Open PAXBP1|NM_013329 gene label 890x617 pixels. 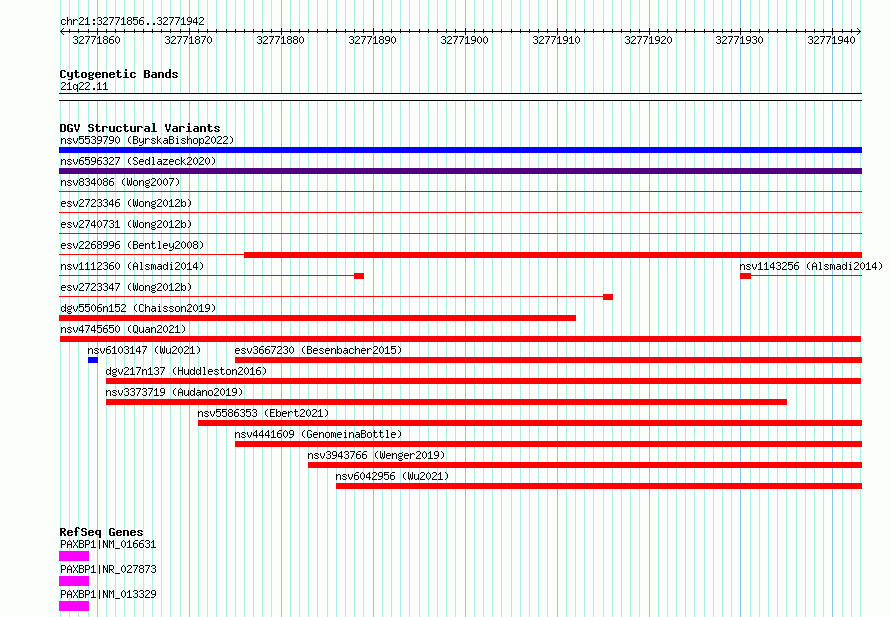(108, 594)
